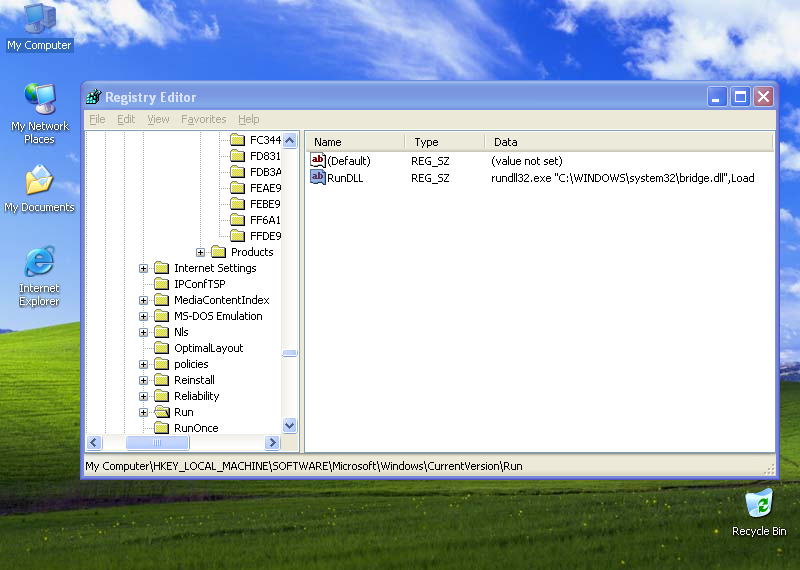Click the tree horizontal scrollbar thumb
Image resolution: width=800 pixels, height=570 pixels.
pyautogui.click(x=158, y=442)
